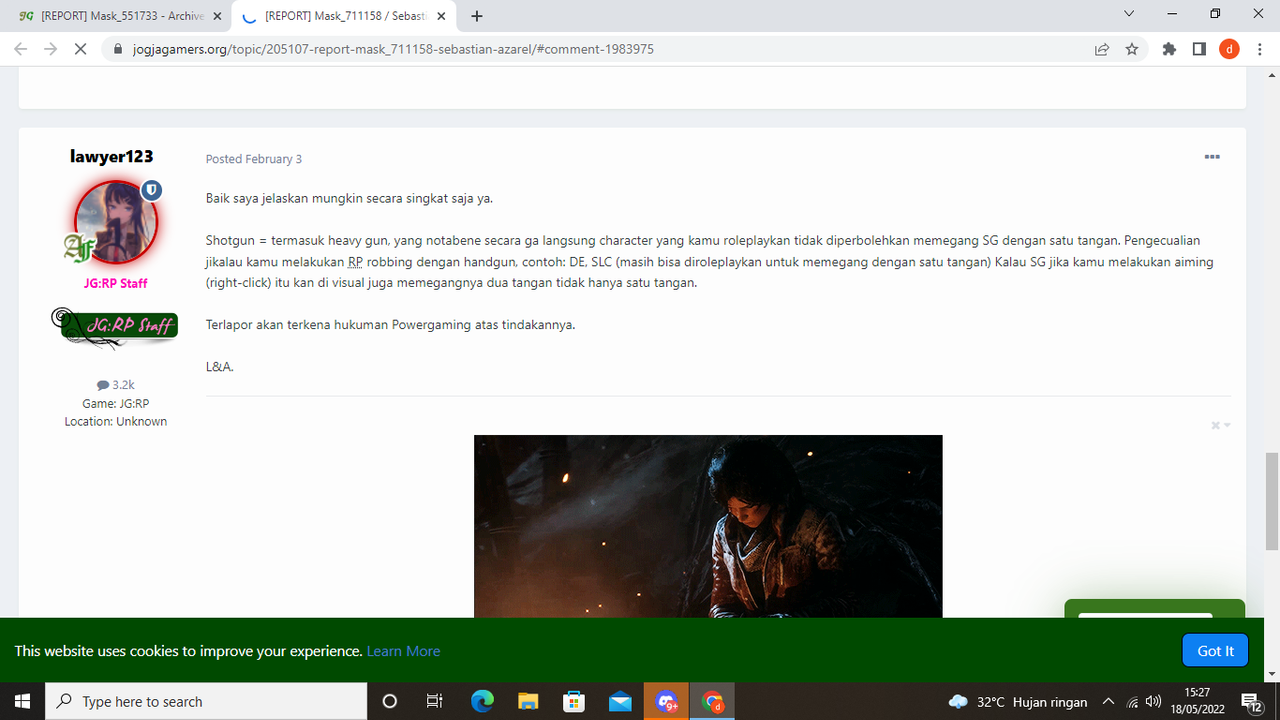Click the text 'Game: JG:RP'
Image resolution: width=1280 pixels, height=720 pixels.
click(x=116, y=403)
